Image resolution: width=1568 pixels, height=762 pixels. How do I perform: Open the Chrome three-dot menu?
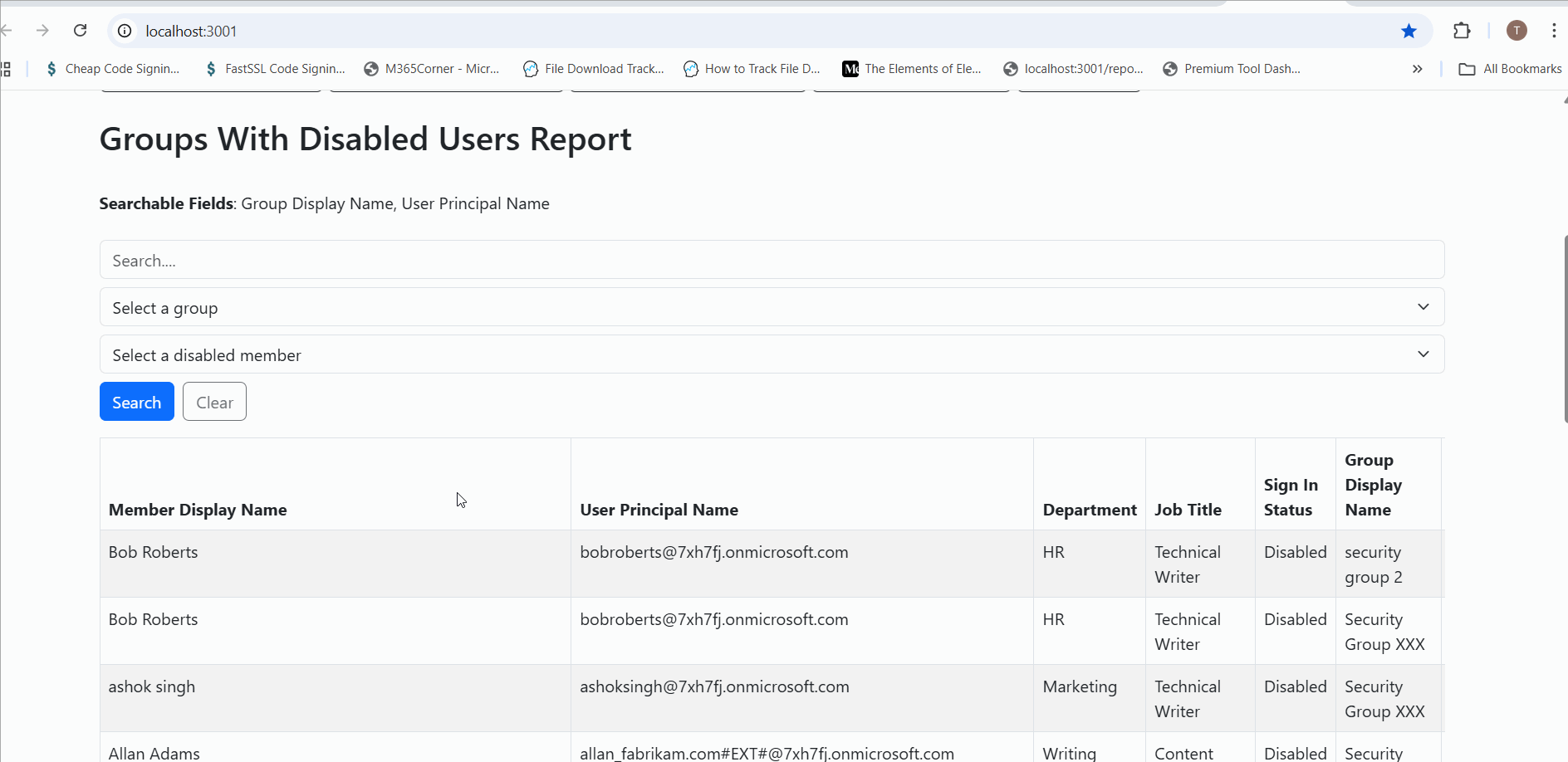pos(1553,31)
